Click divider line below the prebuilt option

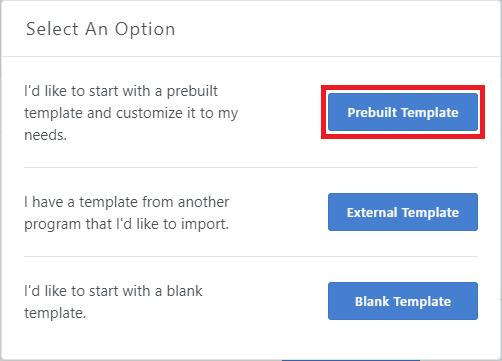(x=251, y=167)
